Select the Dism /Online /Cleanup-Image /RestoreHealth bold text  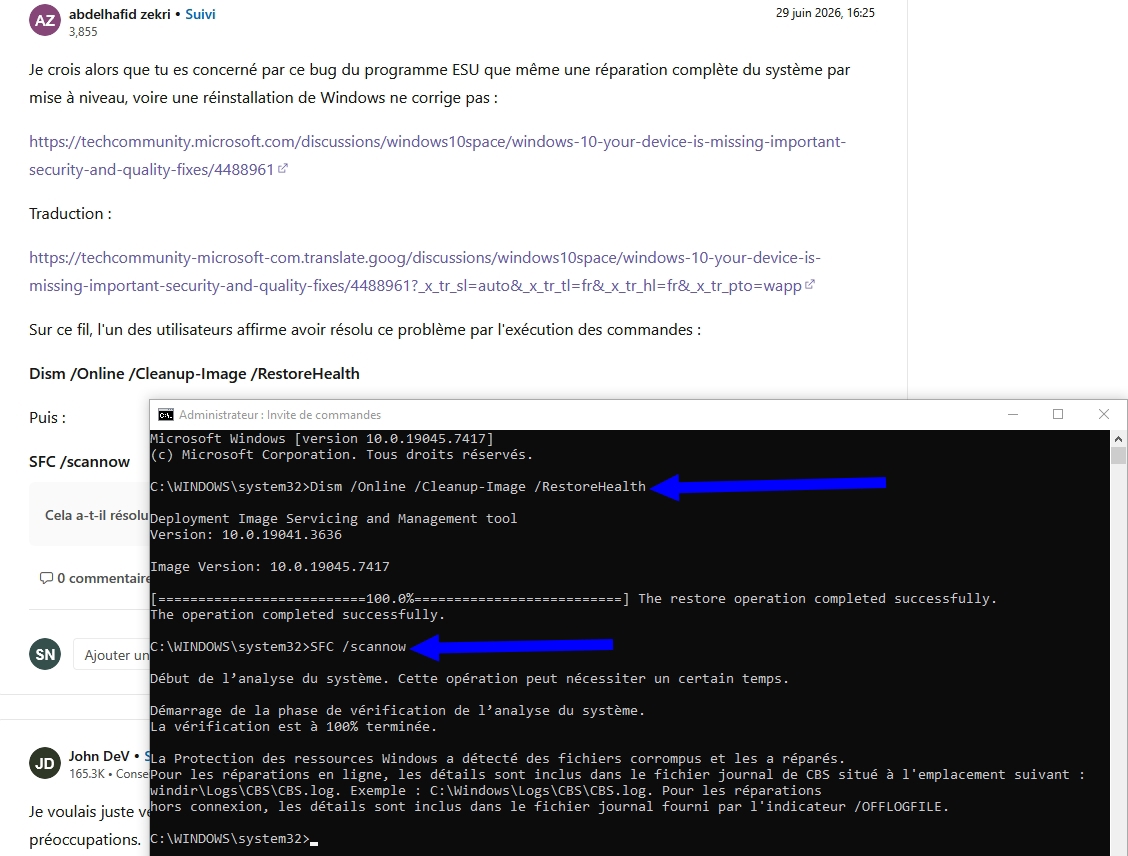pos(194,373)
